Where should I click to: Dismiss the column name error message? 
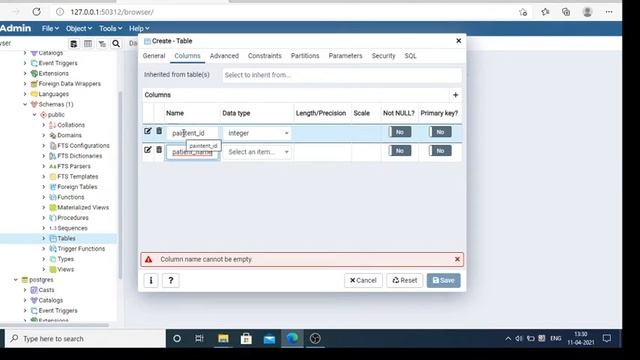click(x=457, y=259)
